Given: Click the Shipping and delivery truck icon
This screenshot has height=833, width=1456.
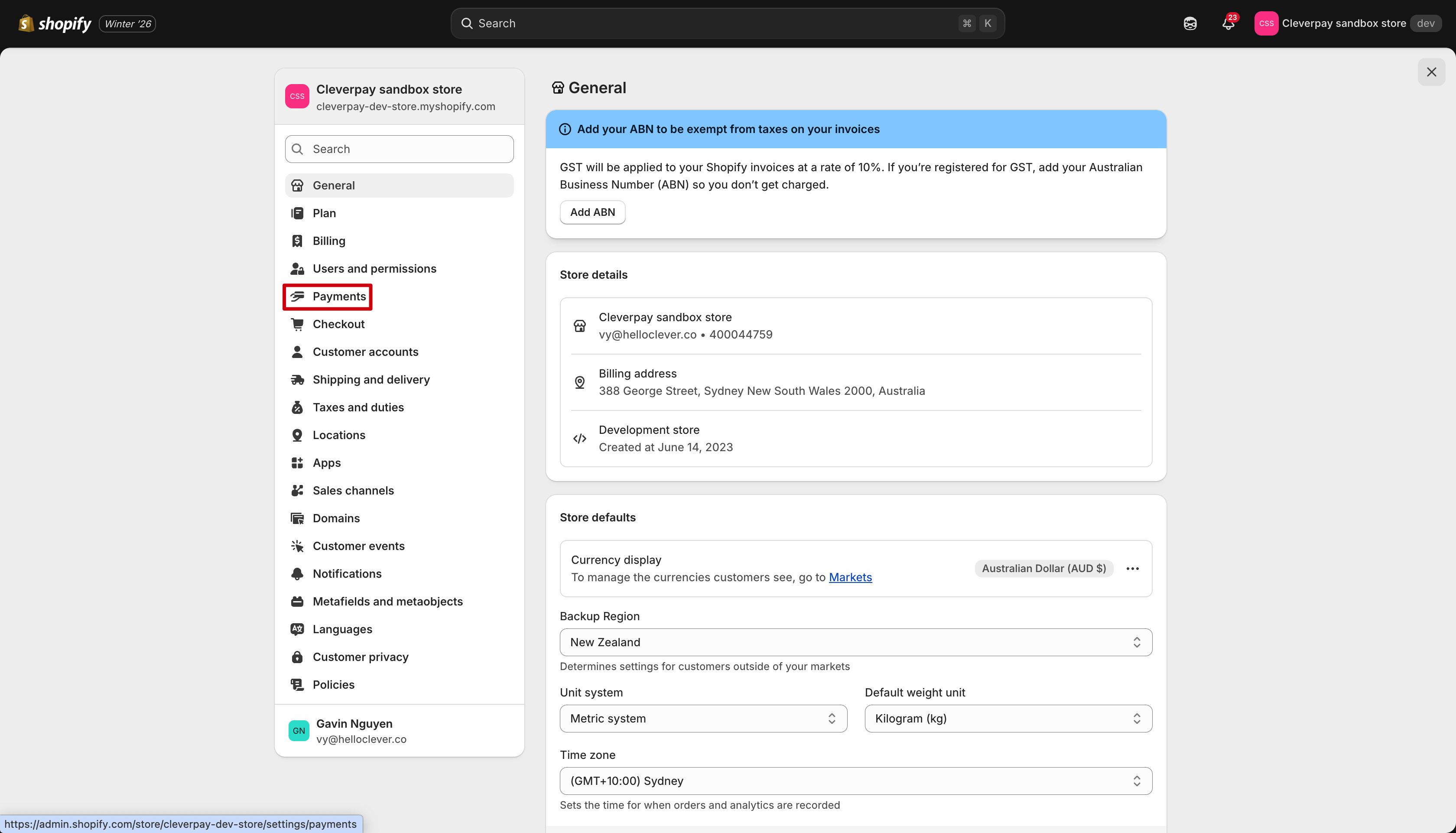Looking at the screenshot, I should pos(297,379).
